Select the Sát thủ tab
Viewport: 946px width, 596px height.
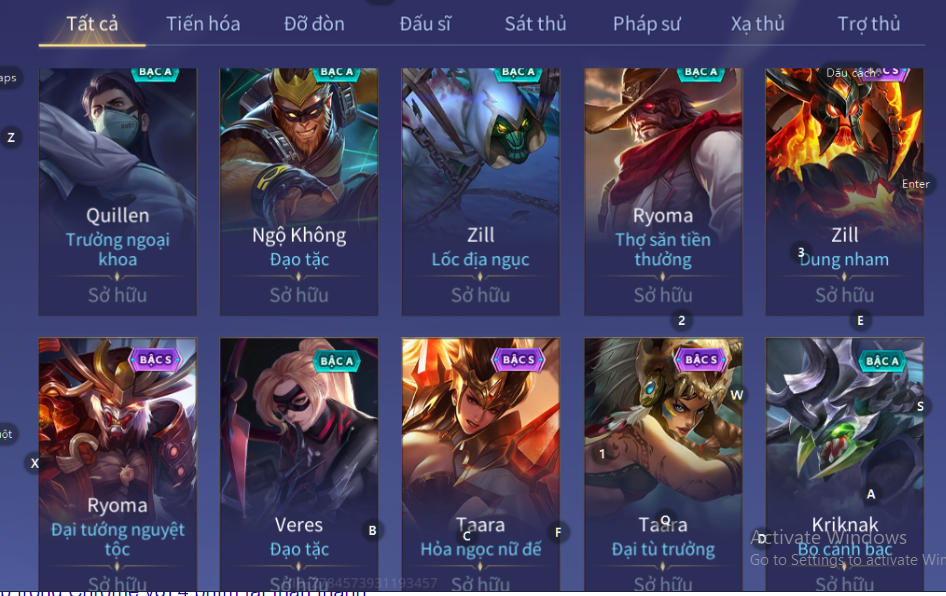(535, 24)
